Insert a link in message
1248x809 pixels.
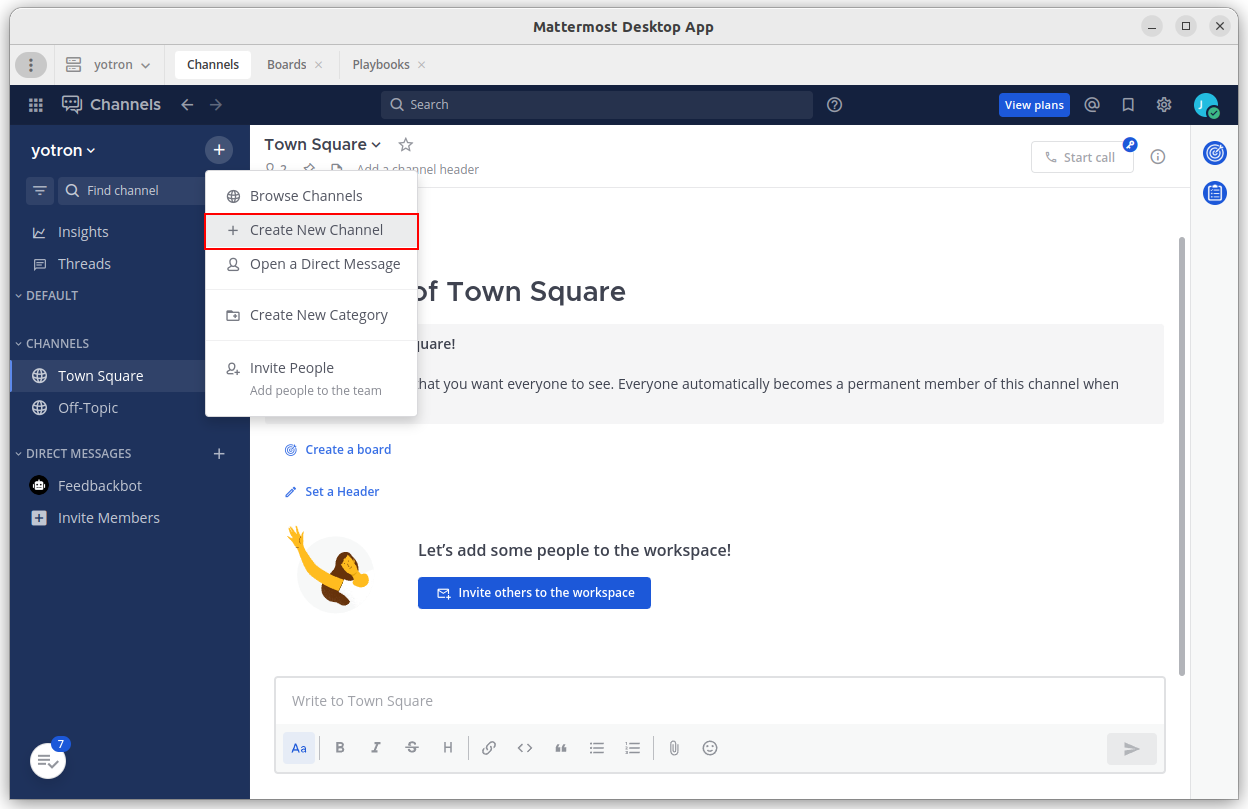[489, 748]
